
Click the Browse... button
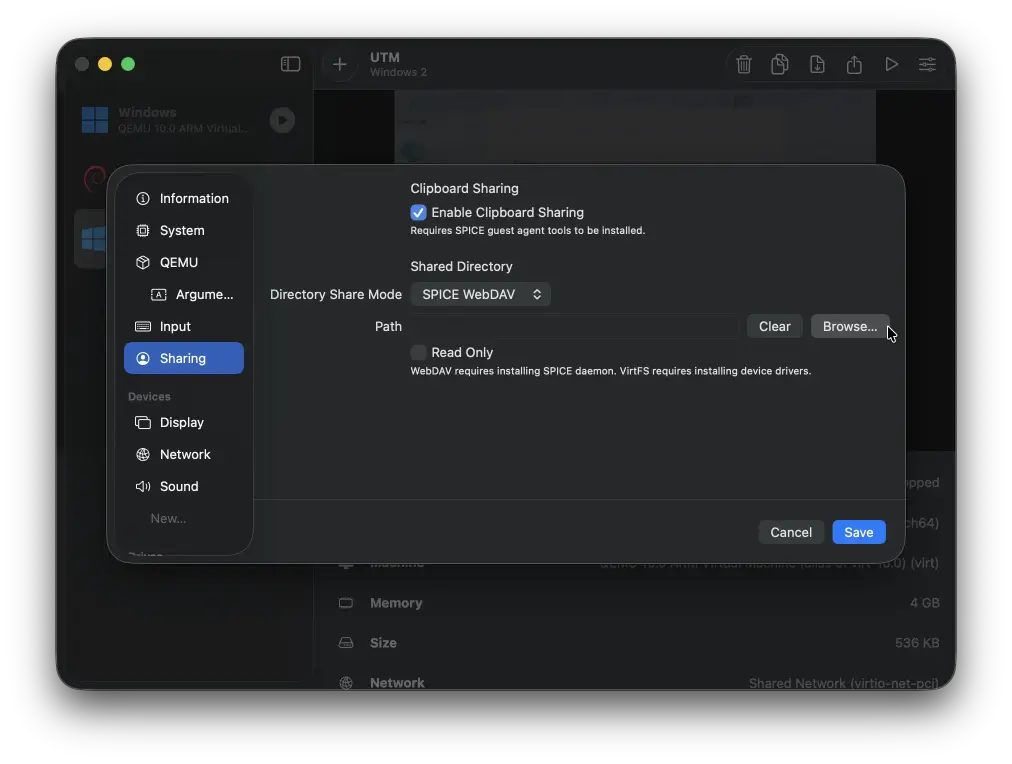849,327
